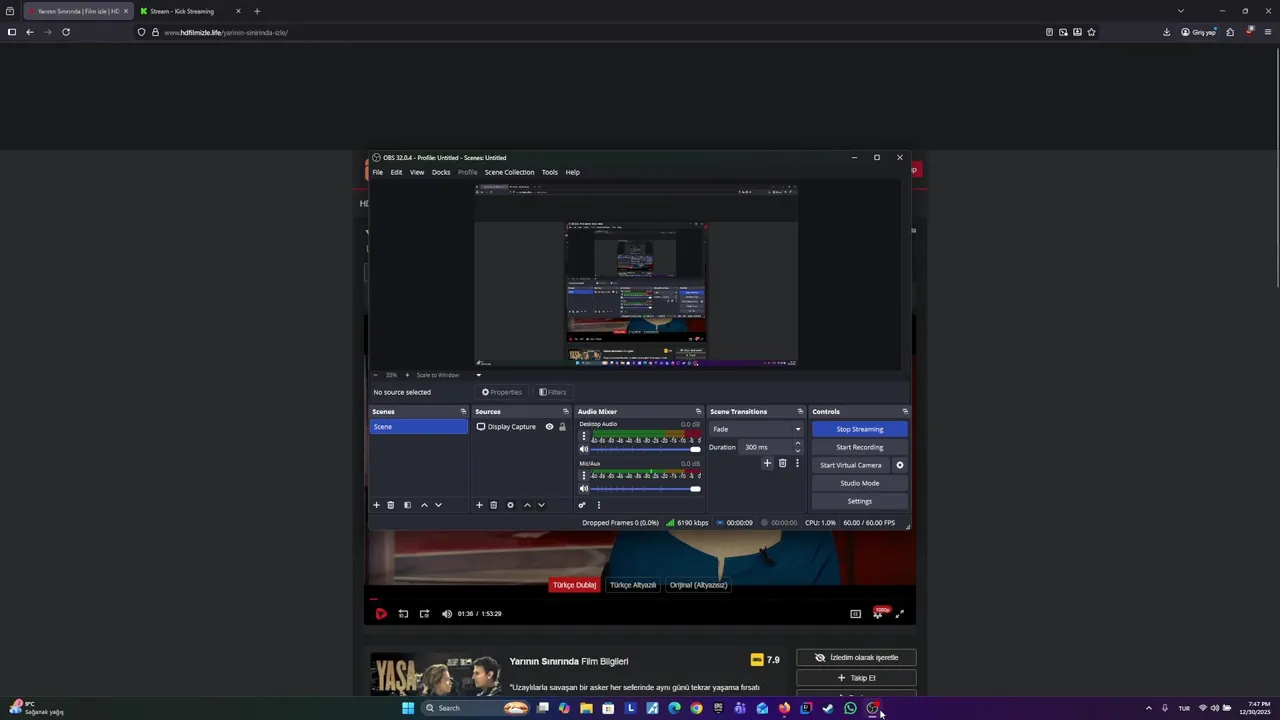Open the OBS File menu
The height and width of the screenshot is (720, 1280).
378,172
